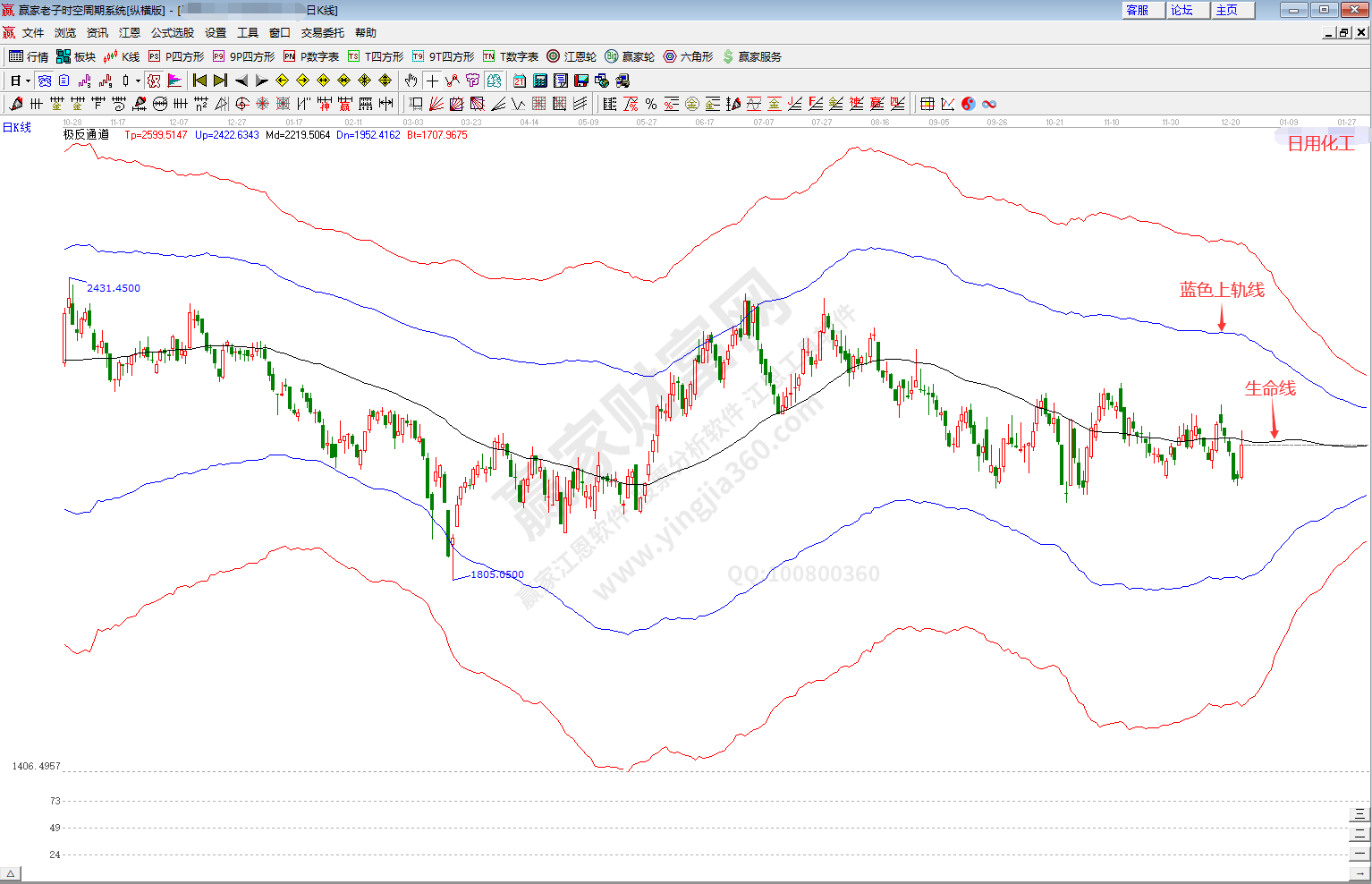This screenshot has height=884, width=1372.
Task: Open the 日 period dropdown arrow
Action: click(28, 81)
